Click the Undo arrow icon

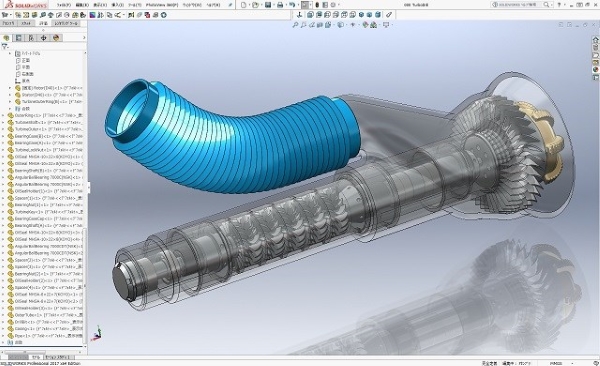point(292,5)
